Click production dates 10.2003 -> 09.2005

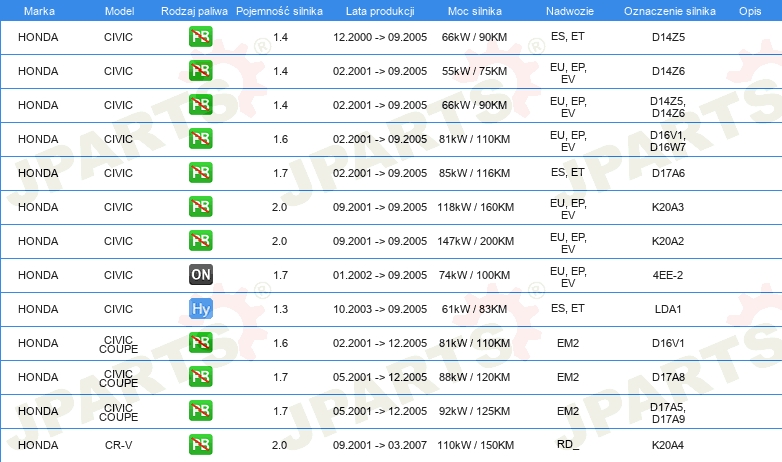(x=380, y=309)
